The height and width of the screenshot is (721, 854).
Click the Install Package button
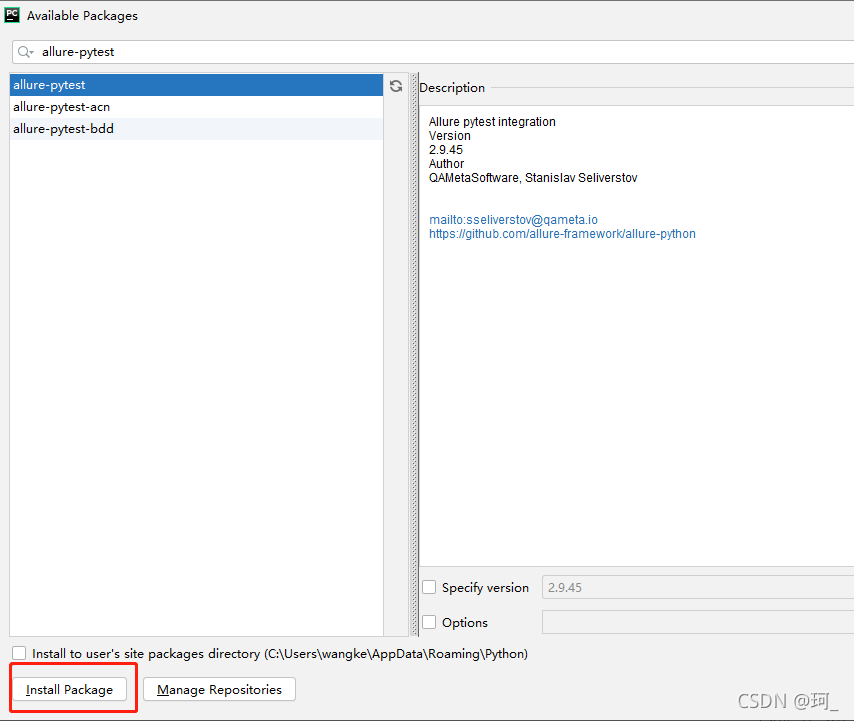pyautogui.click(x=69, y=689)
